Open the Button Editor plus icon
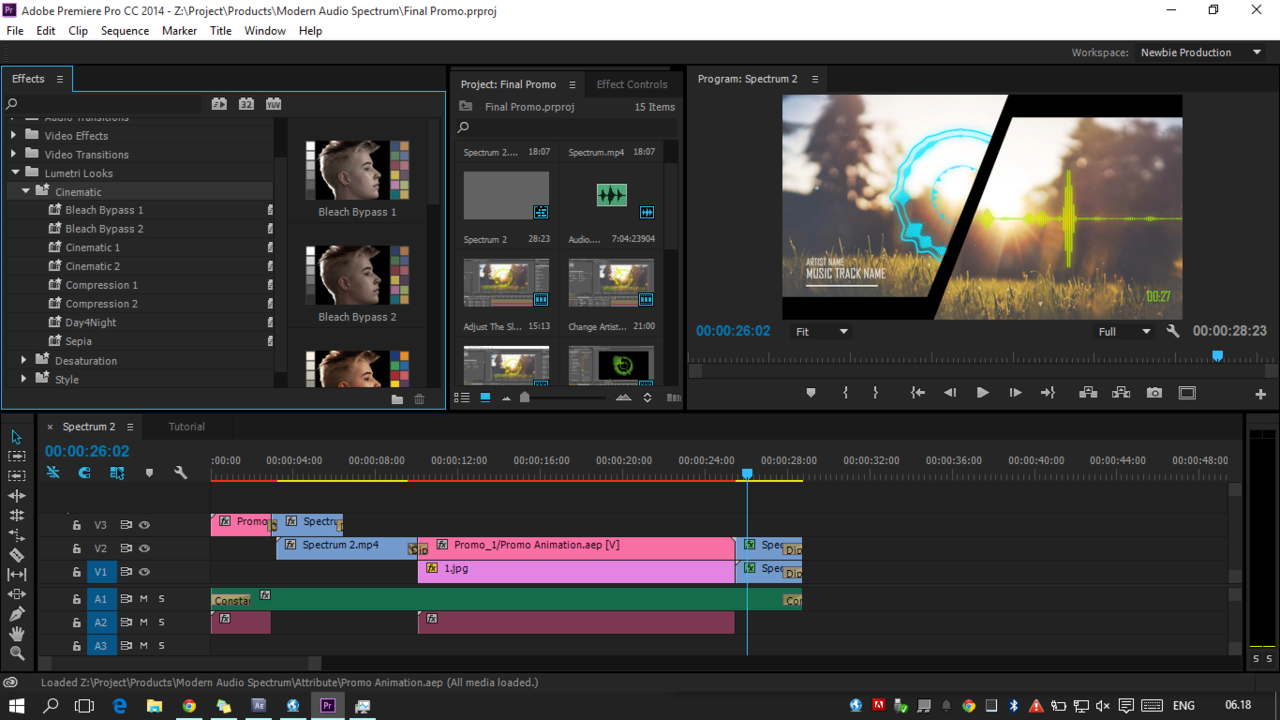Viewport: 1280px width, 720px height. (x=1260, y=394)
